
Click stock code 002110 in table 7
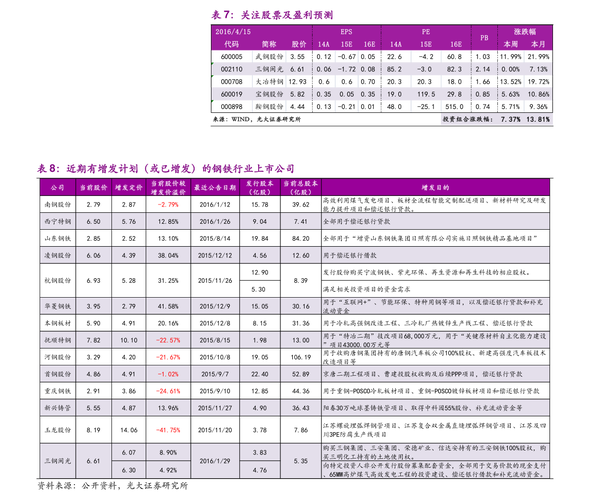tap(231, 69)
